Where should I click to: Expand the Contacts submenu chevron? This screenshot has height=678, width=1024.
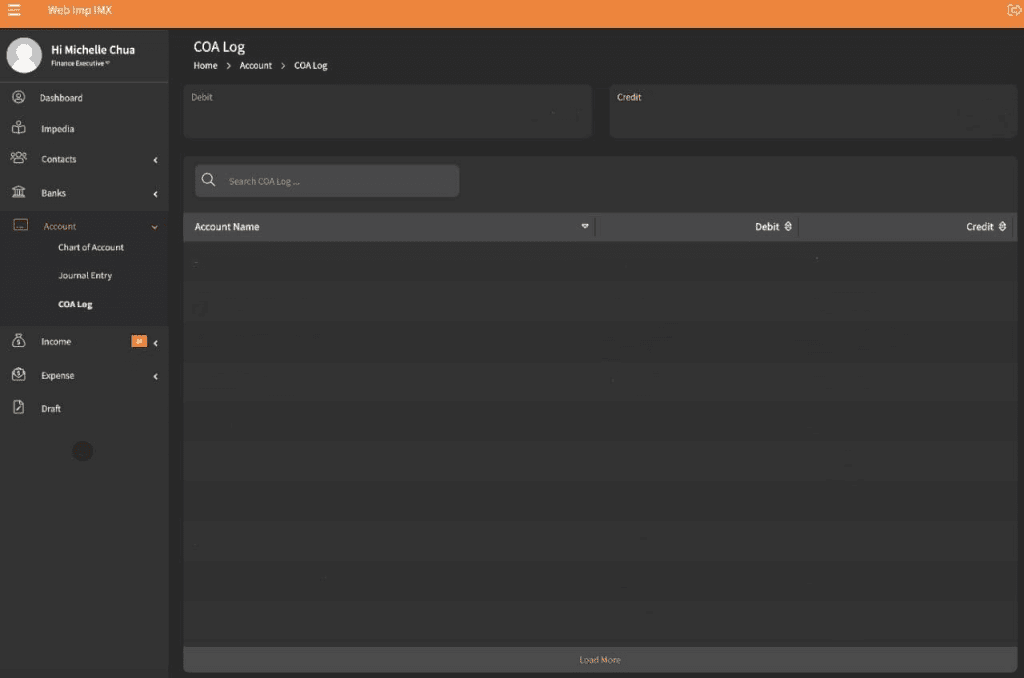[155, 160]
